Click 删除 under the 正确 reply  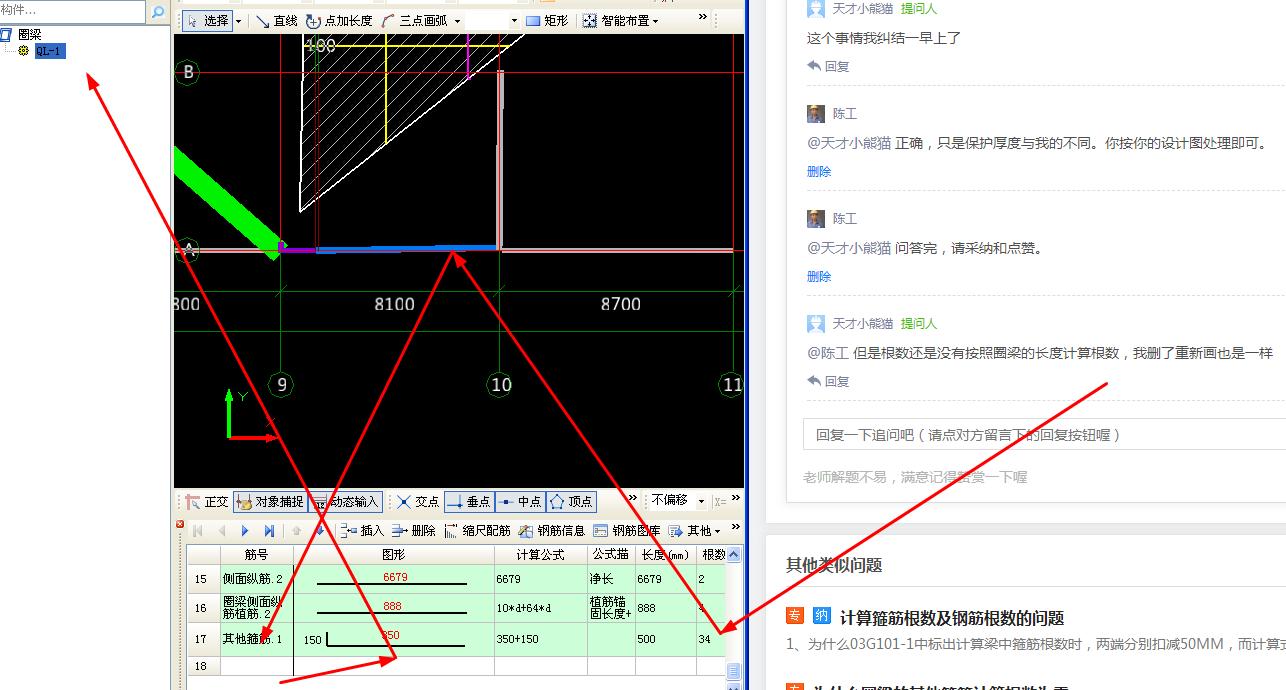coord(819,171)
